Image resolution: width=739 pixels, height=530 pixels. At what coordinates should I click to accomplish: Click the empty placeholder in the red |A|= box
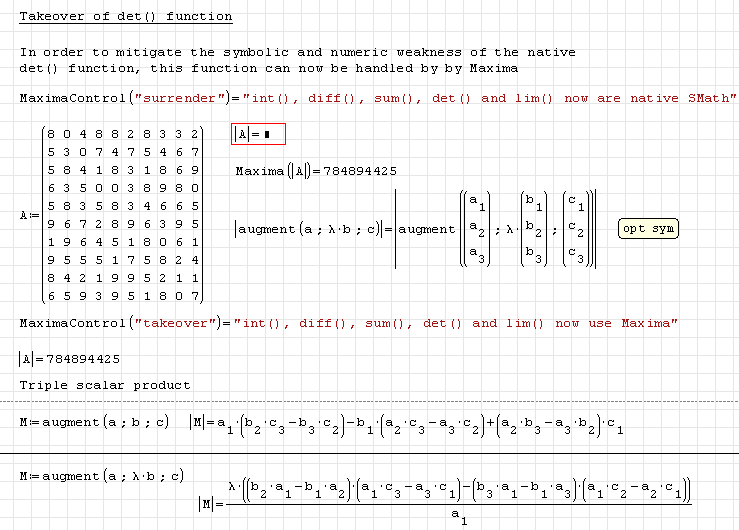268,135
